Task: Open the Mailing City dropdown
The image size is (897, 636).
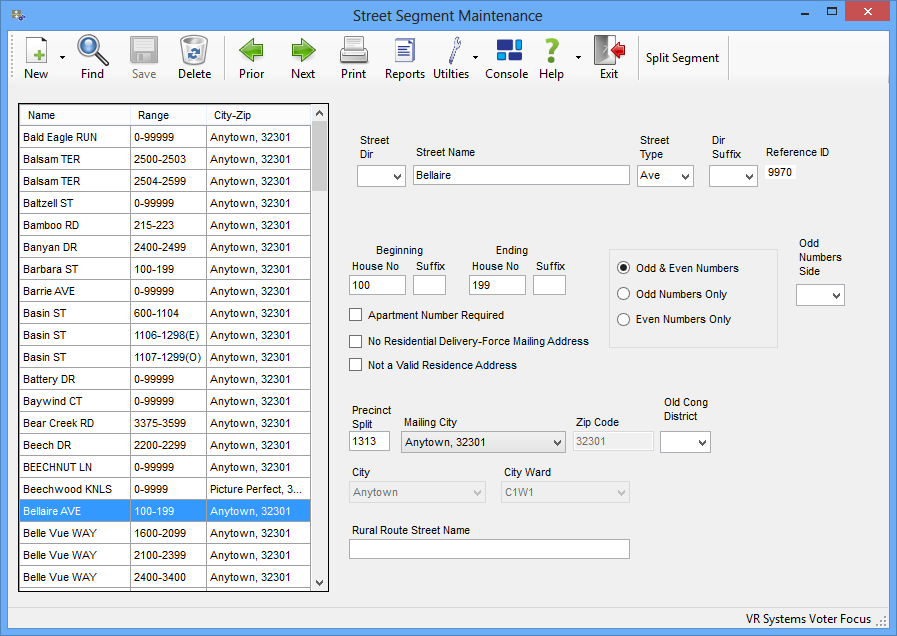Action: [x=483, y=442]
